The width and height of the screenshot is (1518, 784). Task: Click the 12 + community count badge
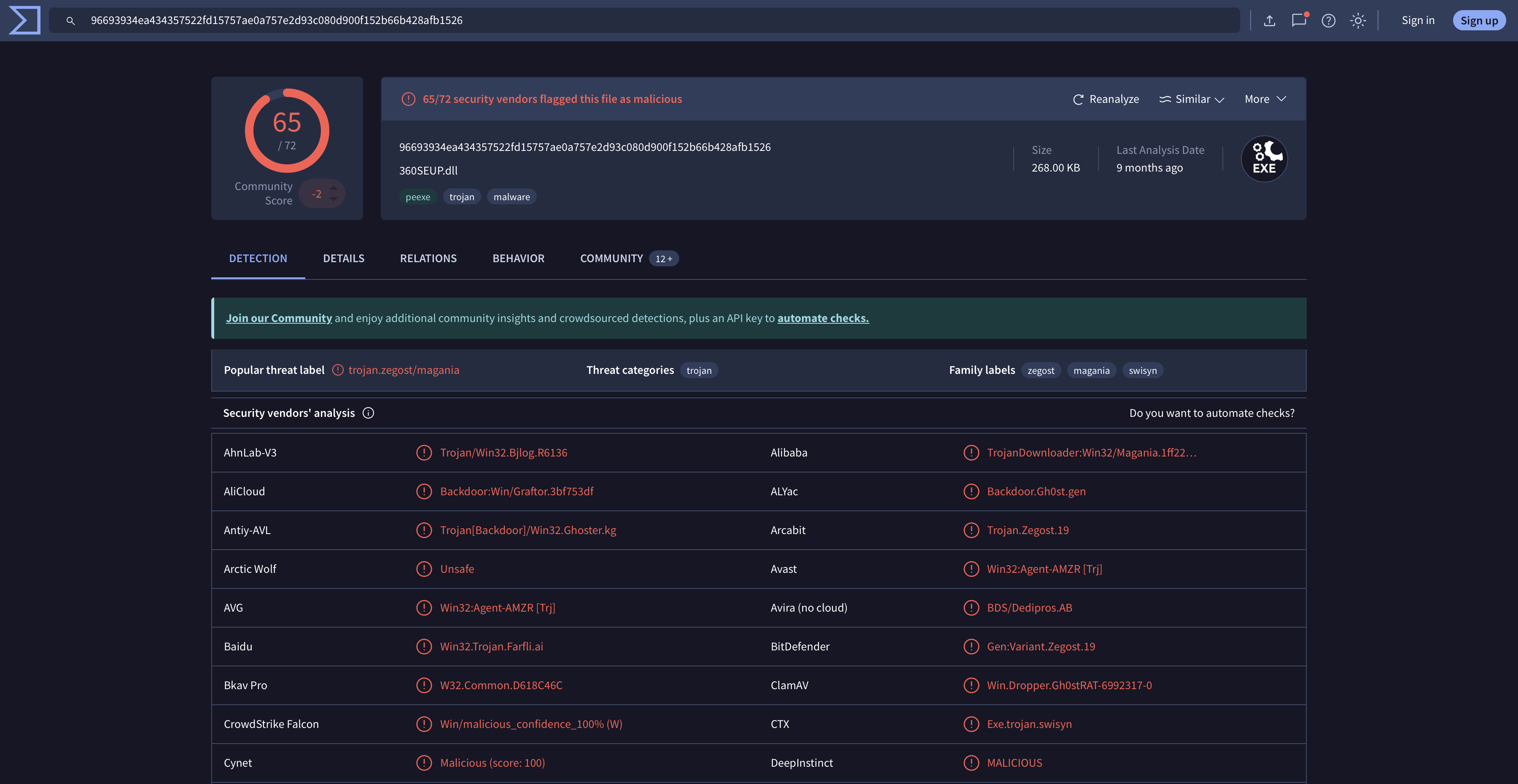click(664, 258)
